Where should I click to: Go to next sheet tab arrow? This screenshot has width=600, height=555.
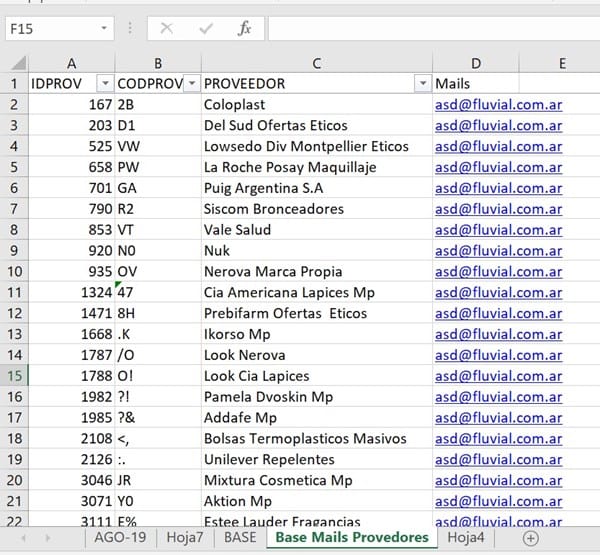(47, 538)
